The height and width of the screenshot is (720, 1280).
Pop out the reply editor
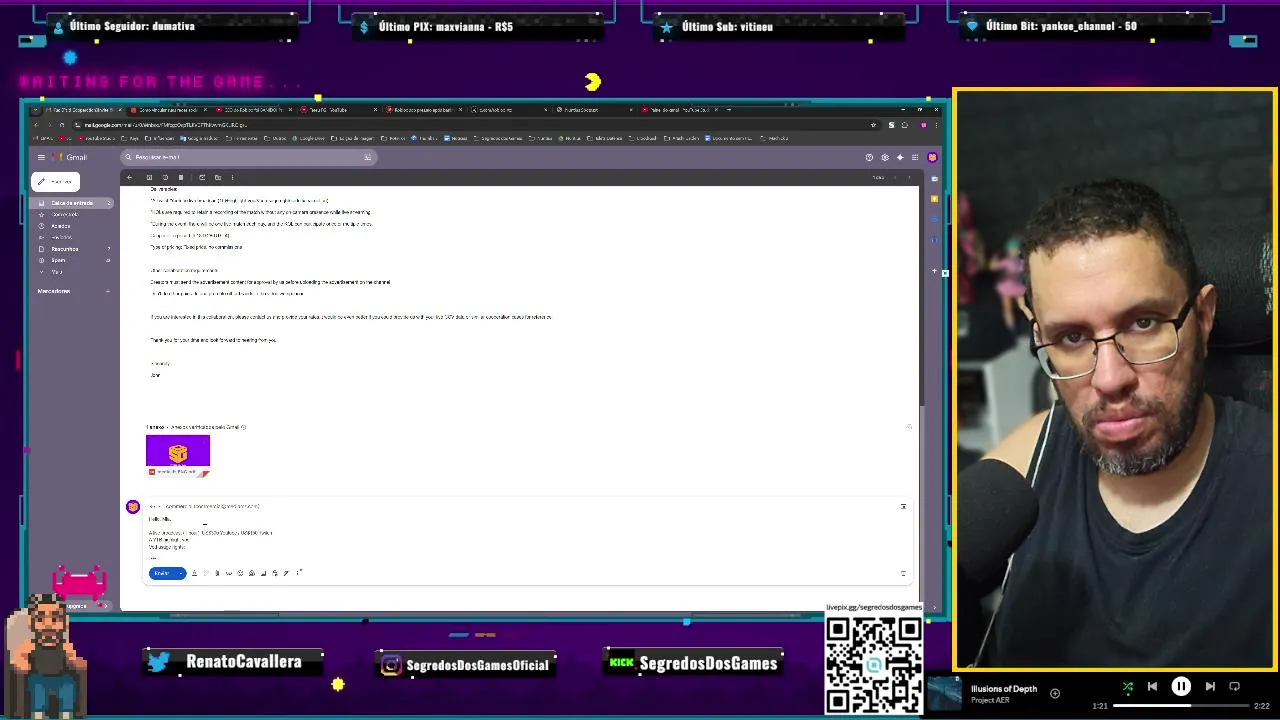(x=903, y=506)
